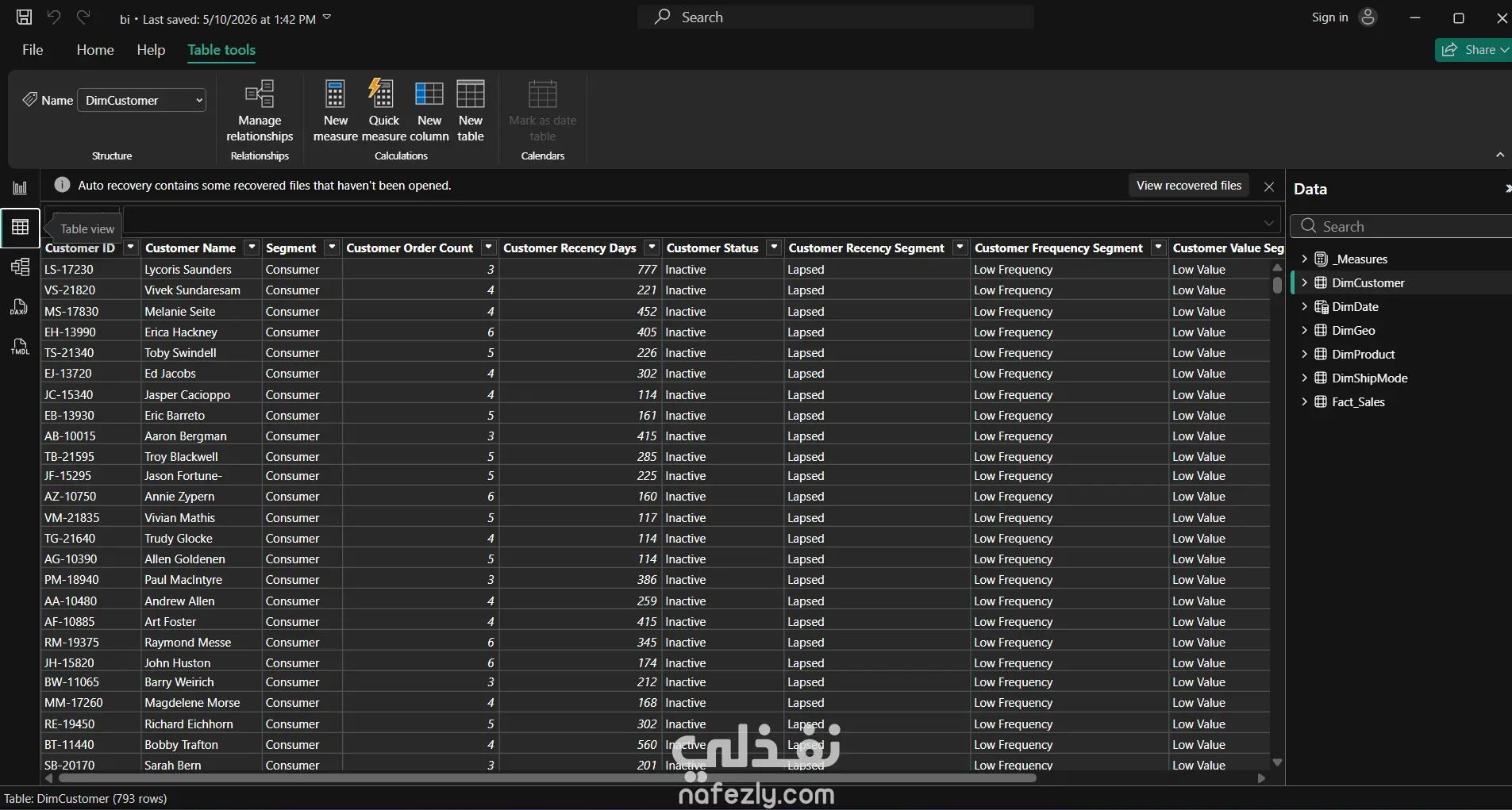Select the Table tools tab
Viewport: 1512px width, 810px height.
click(x=221, y=49)
